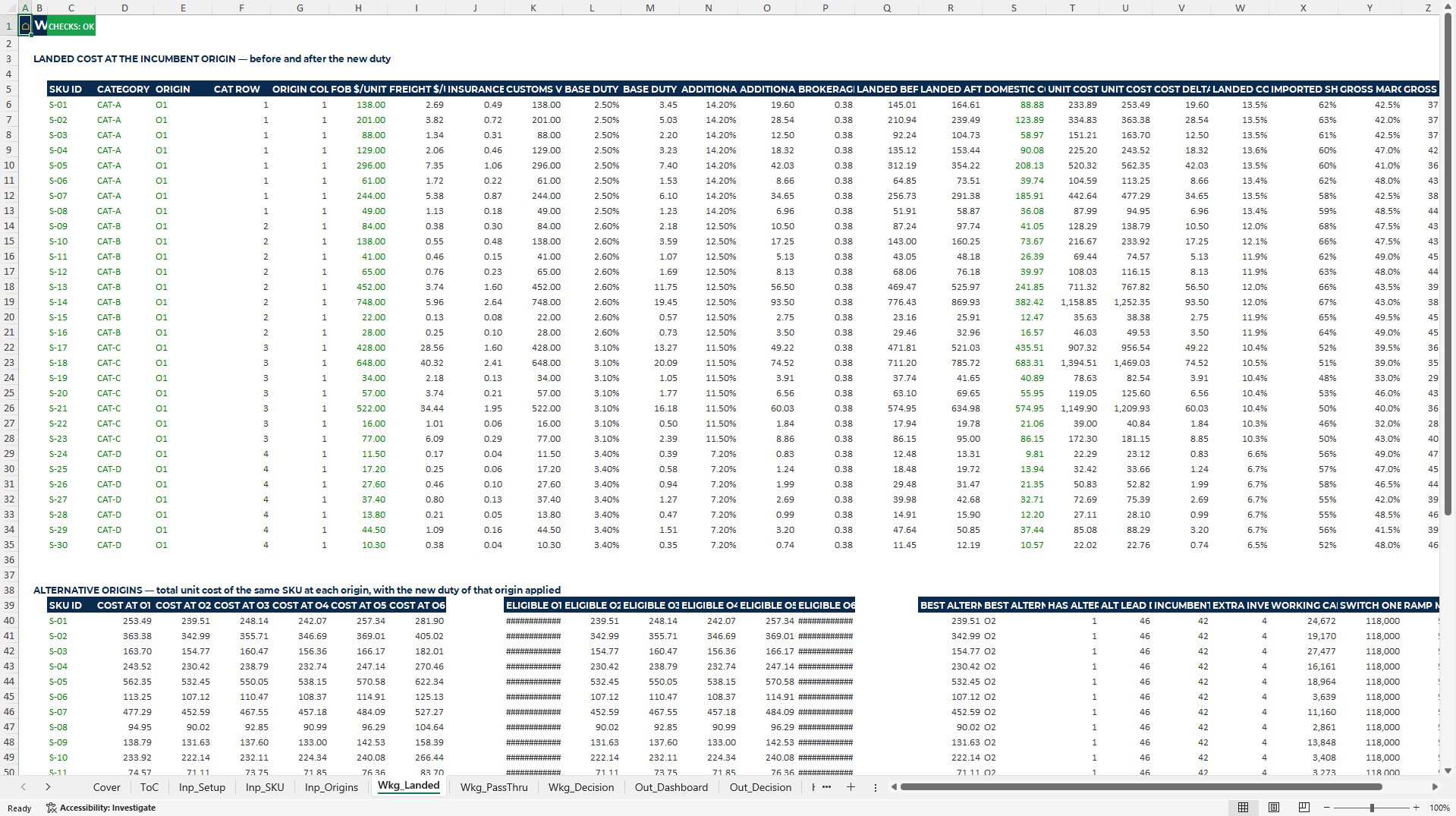Click the next sheet navigation arrow

[48, 787]
